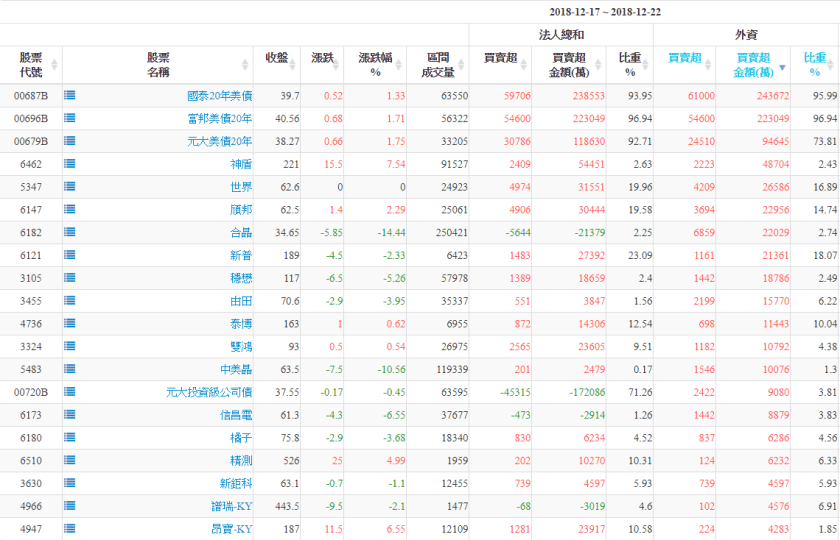The width and height of the screenshot is (840, 540).
Task: Click the list icon beside stock 00687B
Action: coord(70,96)
